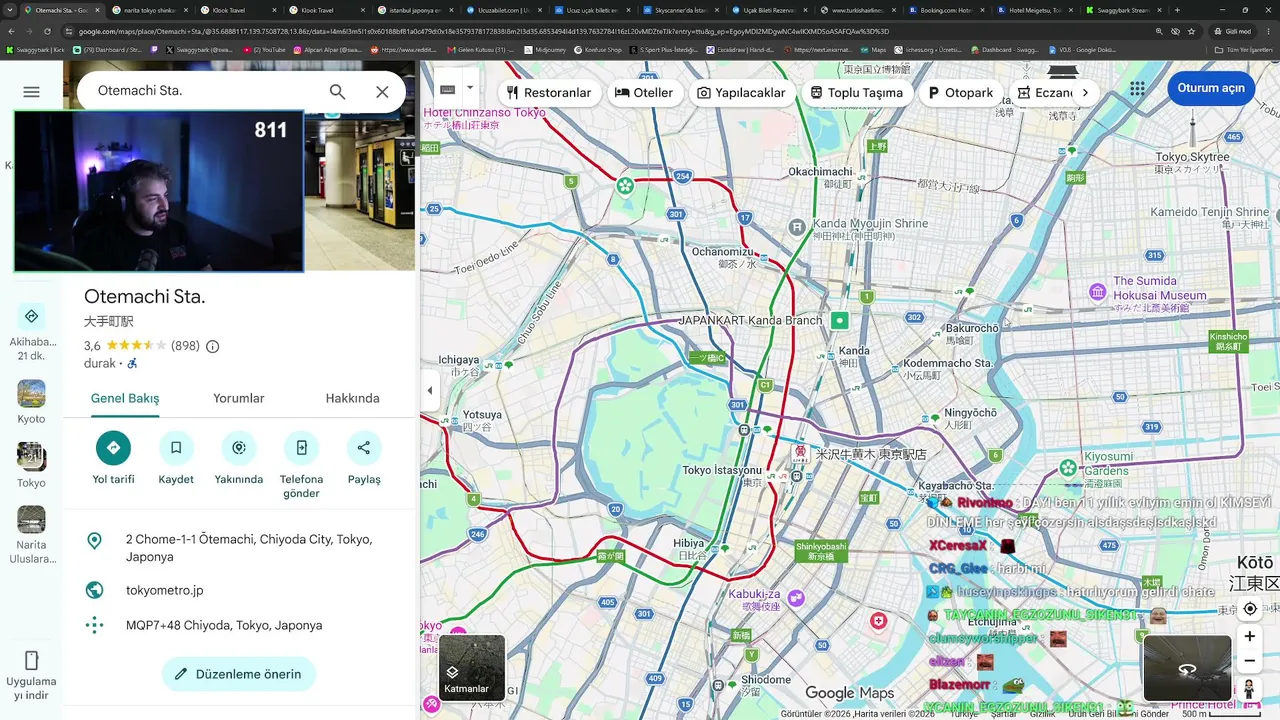Open the Google apps grid

pyautogui.click(x=1137, y=88)
